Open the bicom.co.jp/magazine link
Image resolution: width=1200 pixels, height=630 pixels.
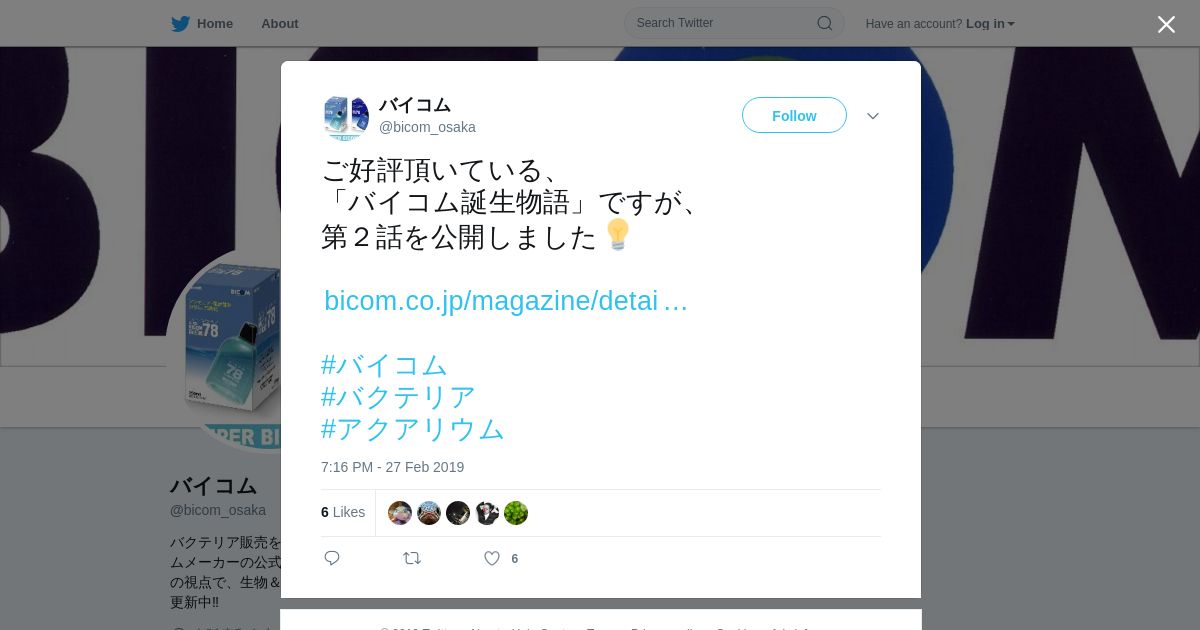506,301
